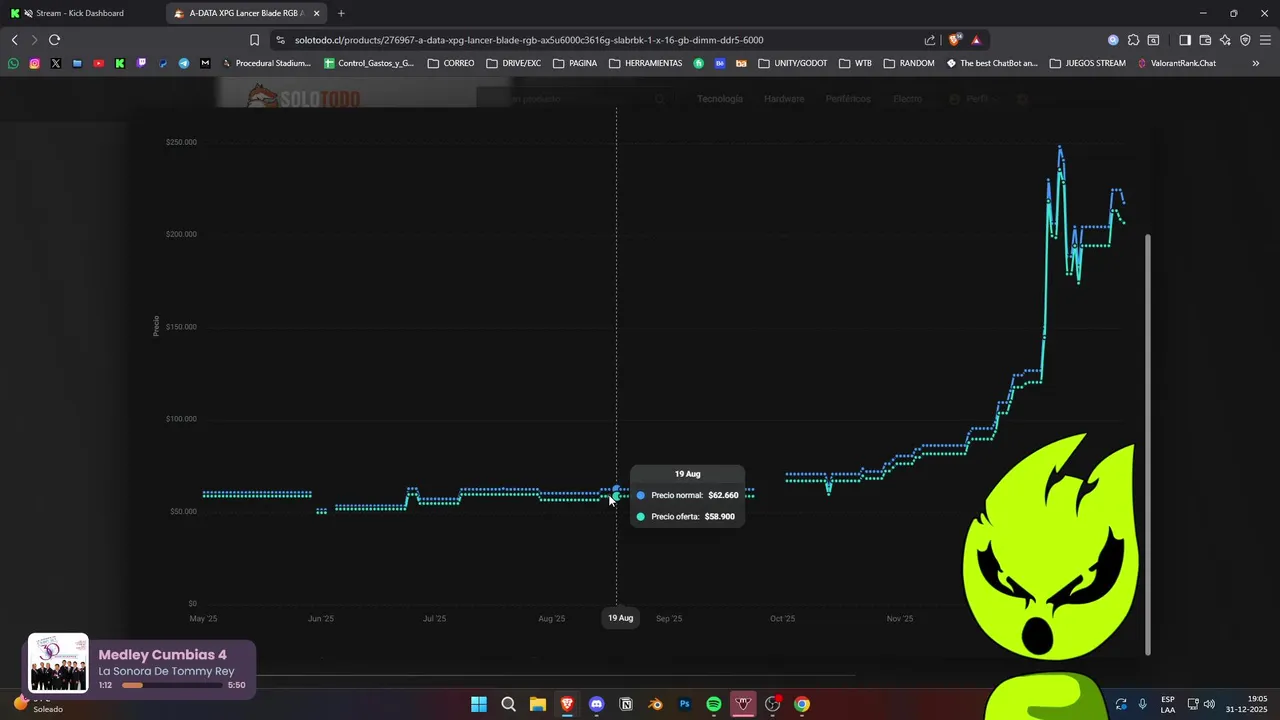Open Photoshop from taskbar

coord(684,704)
